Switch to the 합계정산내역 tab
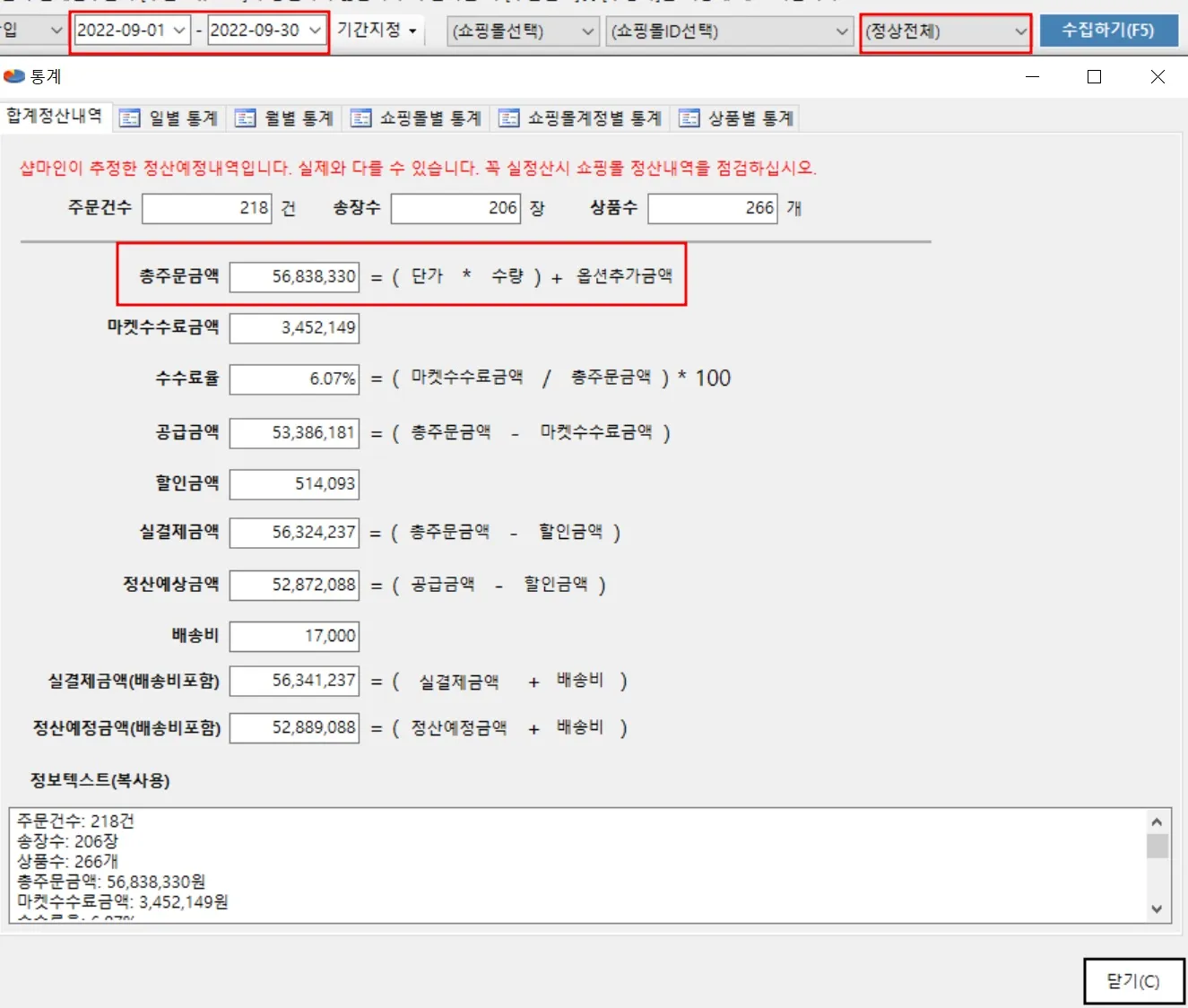This screenshot has width=1188, height=1008. (x=56, y=116)
